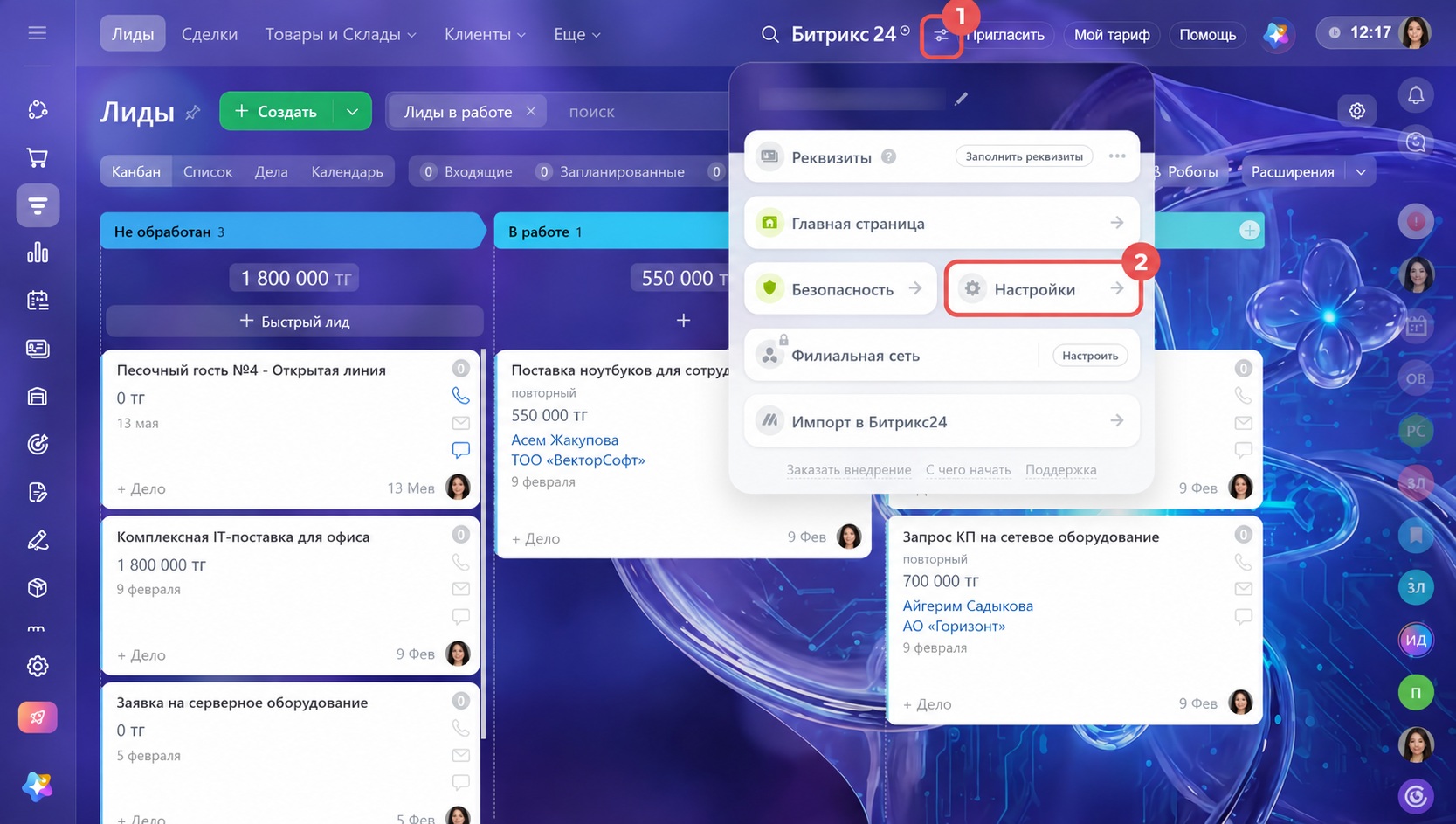Image resolution: width=1456 pixels, height=824 pixels.
Task: Open the box inventory sidebar icon
Action: (x=37, y=588)
